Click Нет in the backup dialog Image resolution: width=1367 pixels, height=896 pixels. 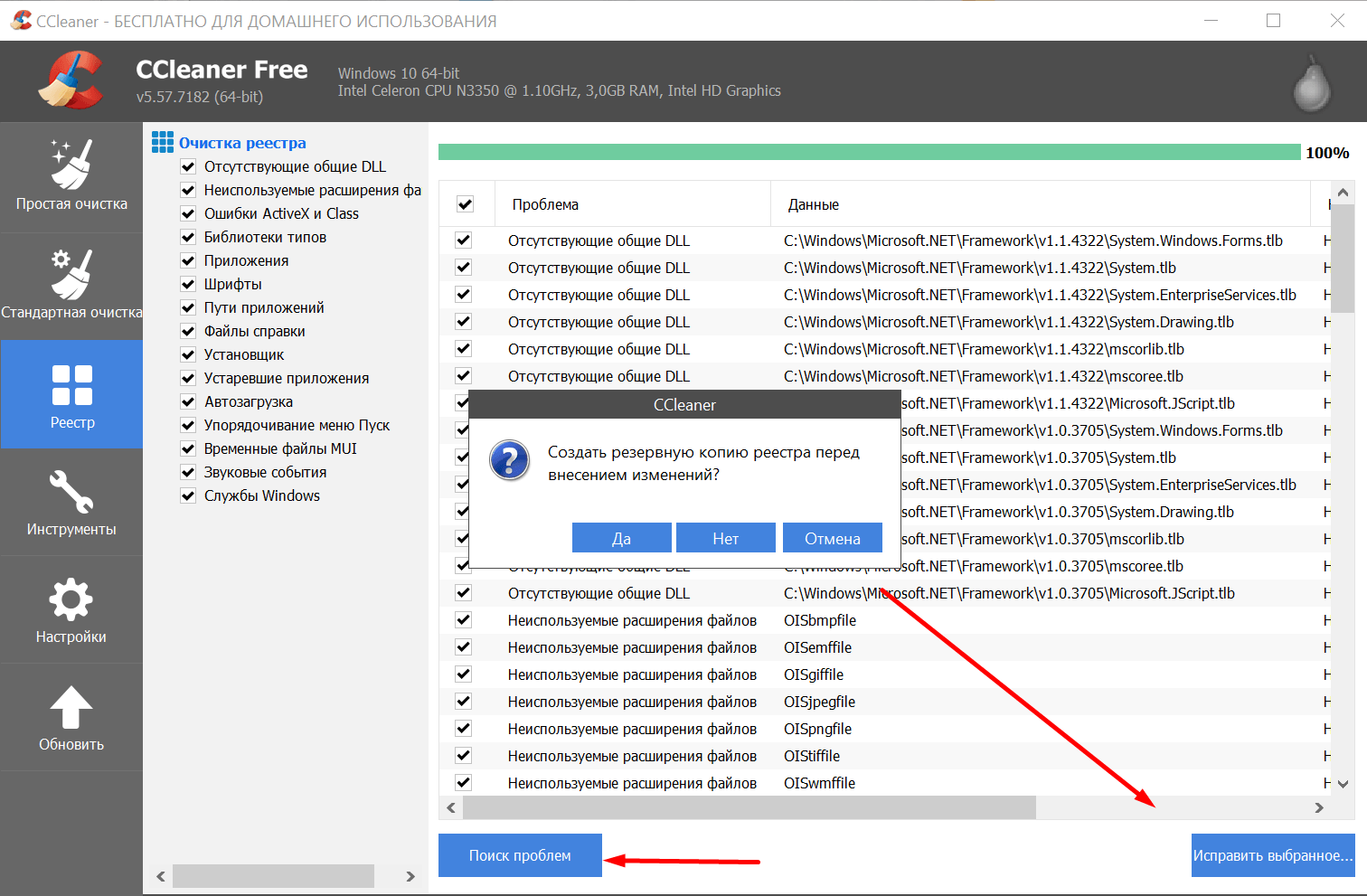click(x=725, y=538)
